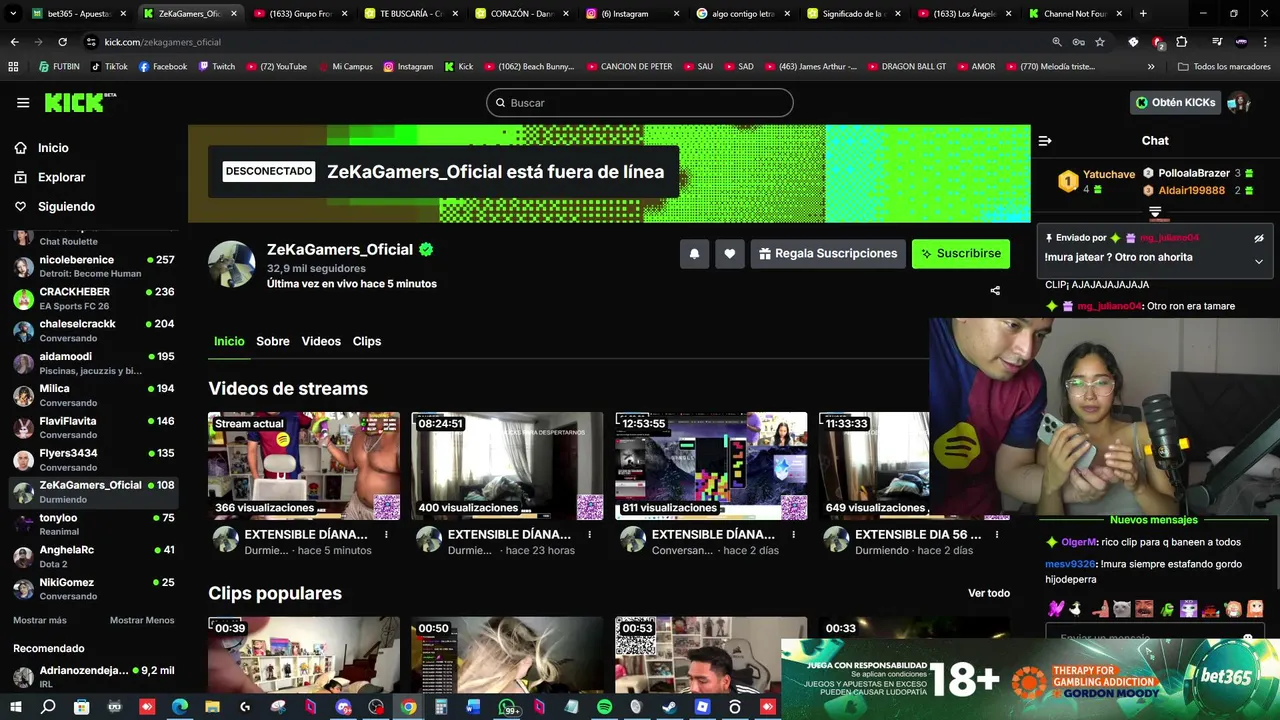Open Windows Start menu

tap(16, 707)
